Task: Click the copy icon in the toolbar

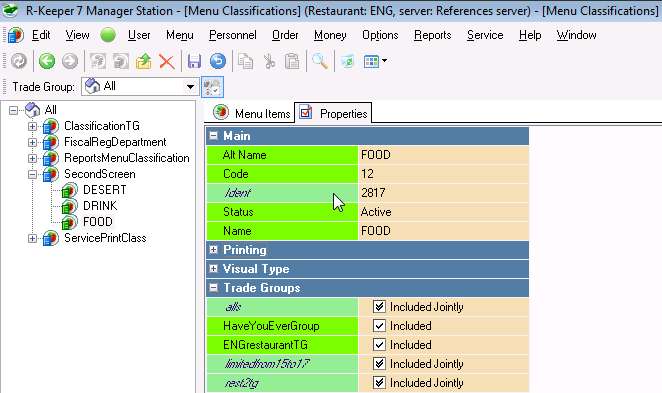Action: click(245, 62)
